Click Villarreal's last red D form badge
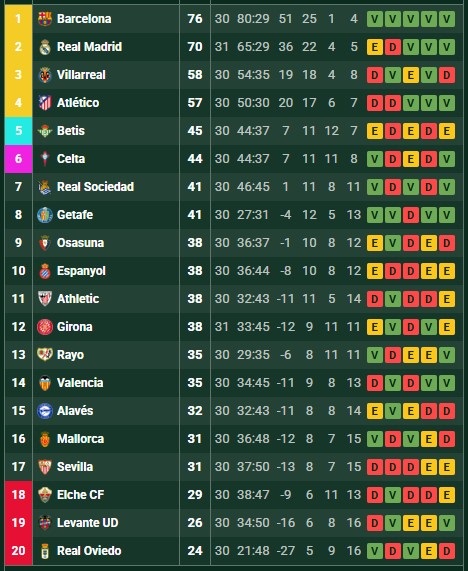This screenshot has height=571, width=468. 447,75
